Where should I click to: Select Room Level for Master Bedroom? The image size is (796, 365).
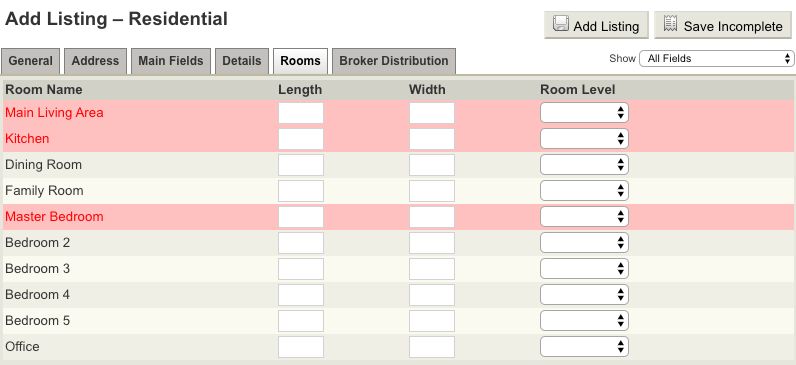[584, 217]
